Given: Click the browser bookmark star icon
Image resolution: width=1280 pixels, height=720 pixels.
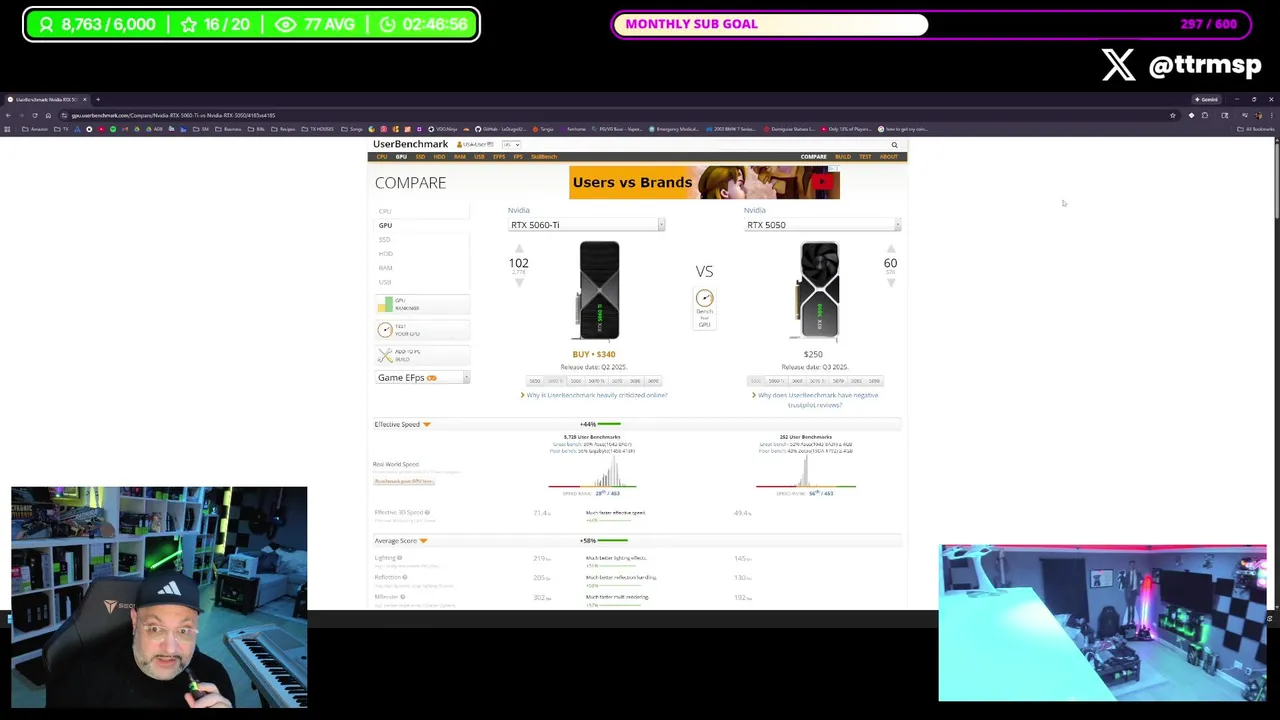Looking at the screenshot, I should point(1173,115).
